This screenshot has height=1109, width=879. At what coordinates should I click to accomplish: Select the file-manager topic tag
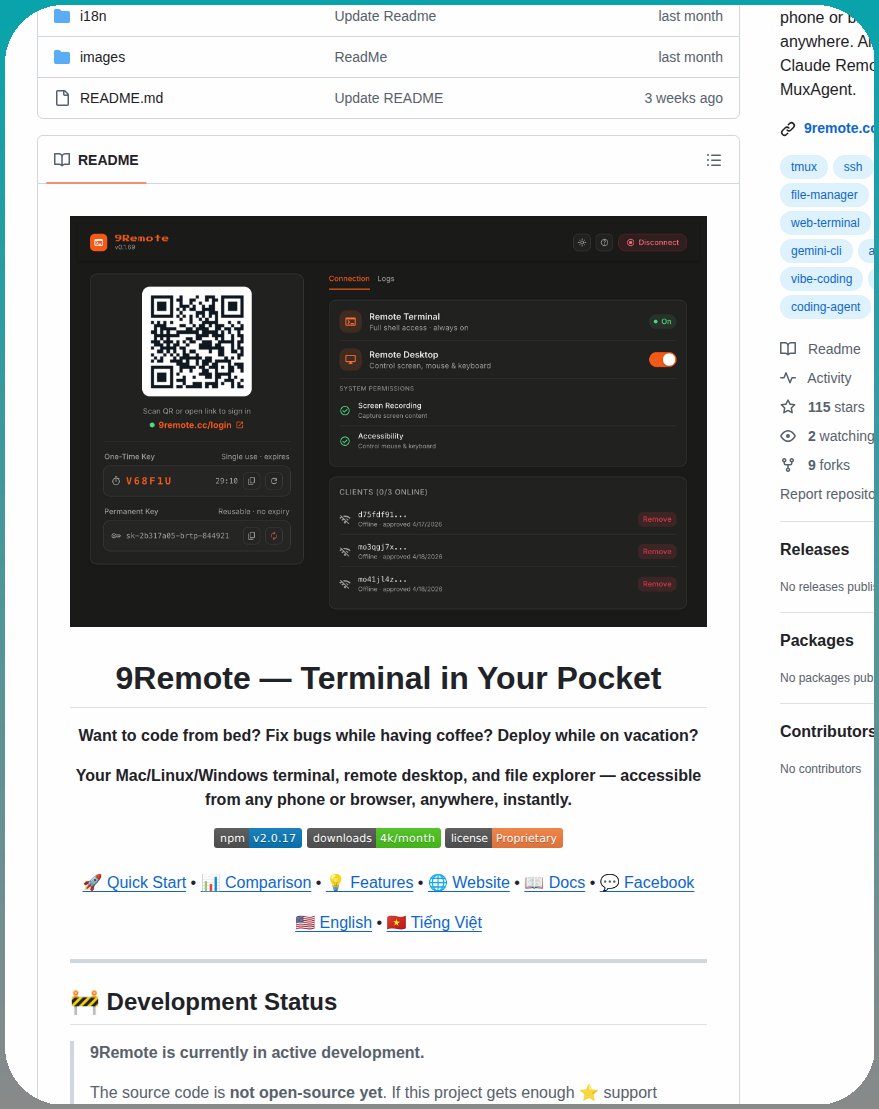(x=824, y=195)
